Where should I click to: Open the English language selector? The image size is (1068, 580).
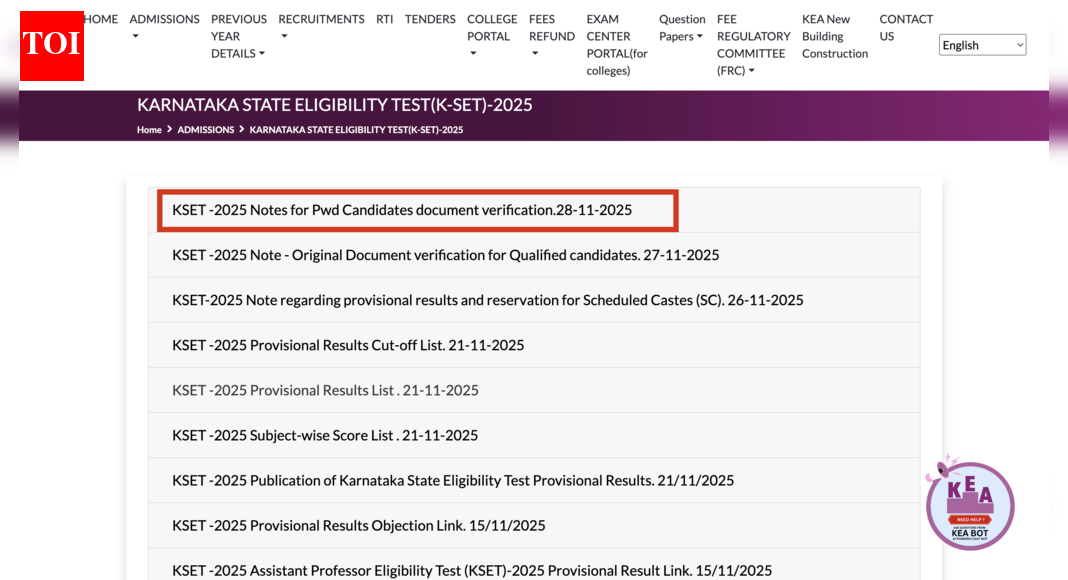pos(981,44)
